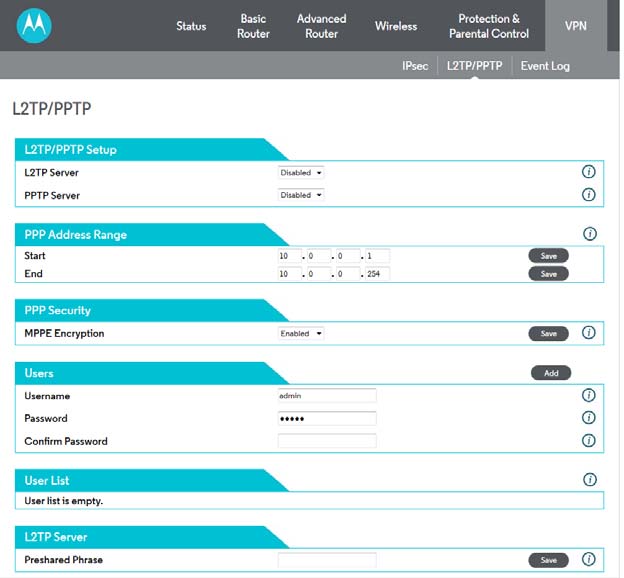Click the 'Preshared Phrase' label
Image resolution: width=624 pixels, height=578 pixels.
tap(63, 560)
